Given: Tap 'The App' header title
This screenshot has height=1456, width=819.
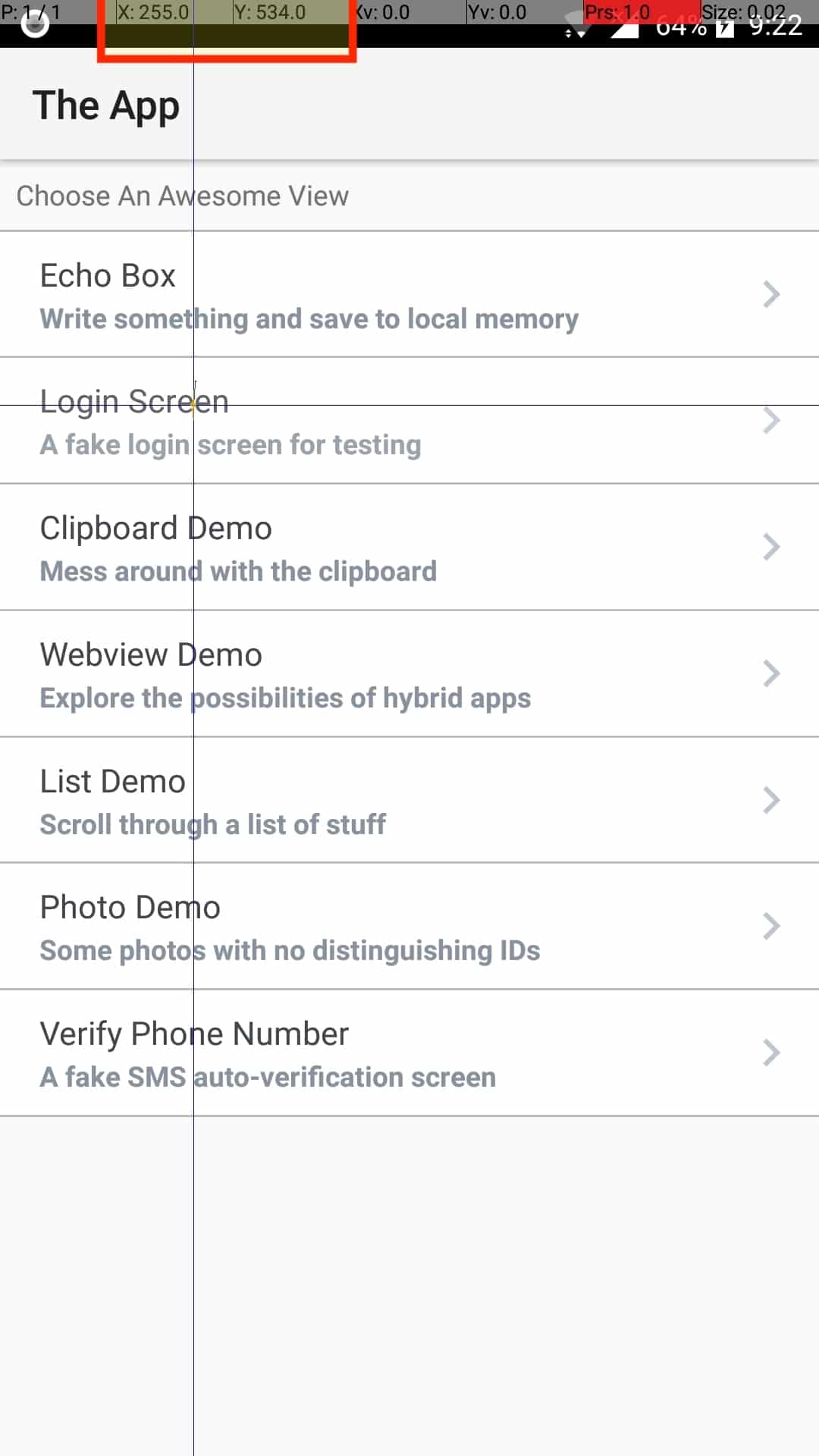Looking at the screenshot, I should [x=106, y=105].
